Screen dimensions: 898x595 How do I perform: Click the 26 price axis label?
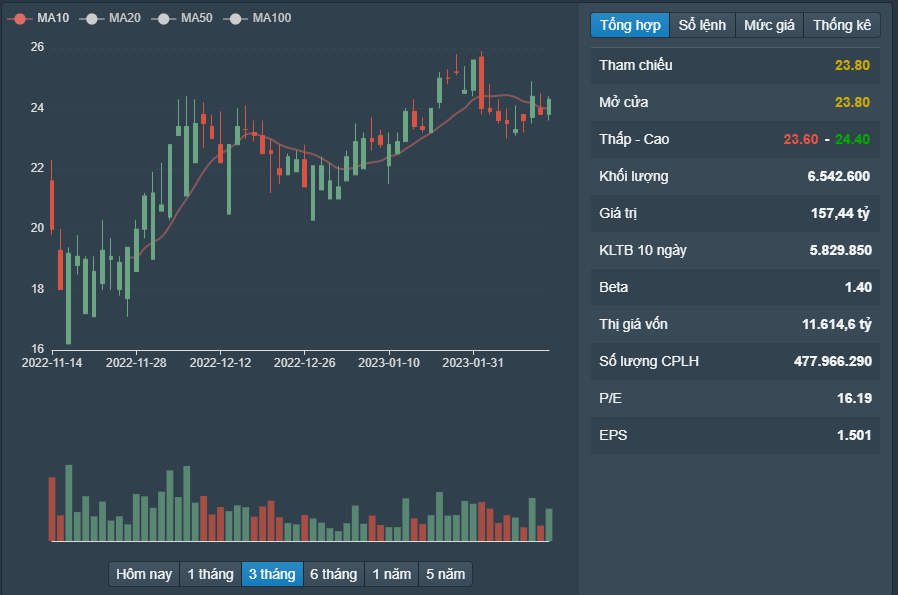click(37, 47)
